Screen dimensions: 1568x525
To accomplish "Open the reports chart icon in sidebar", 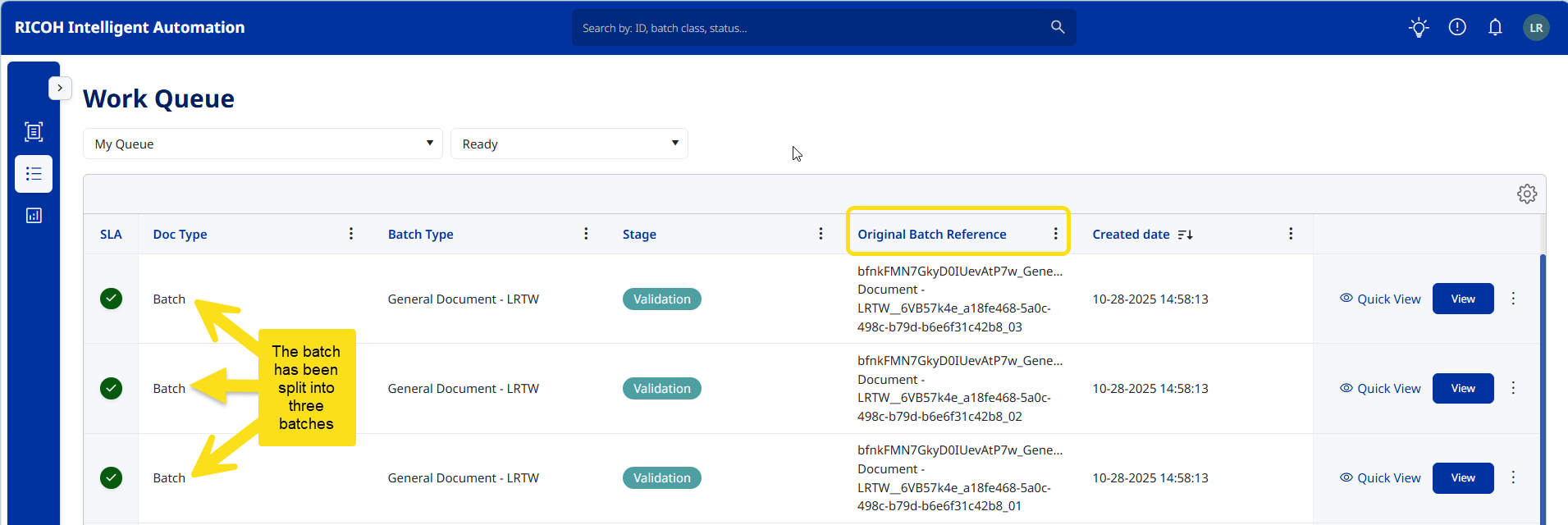I will coord(34,216).
